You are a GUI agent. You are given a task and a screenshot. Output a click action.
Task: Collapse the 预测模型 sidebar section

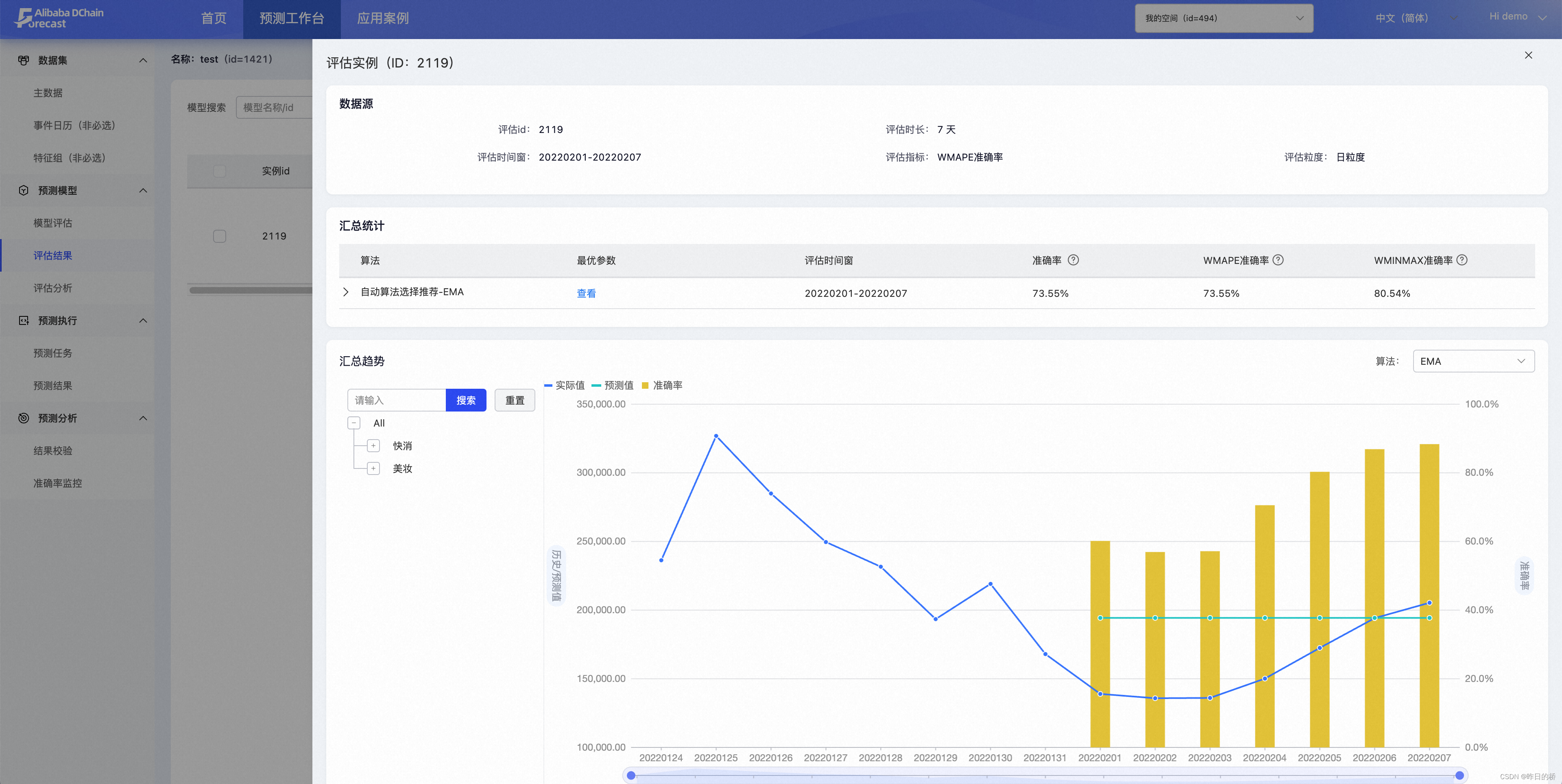point(143,190)
